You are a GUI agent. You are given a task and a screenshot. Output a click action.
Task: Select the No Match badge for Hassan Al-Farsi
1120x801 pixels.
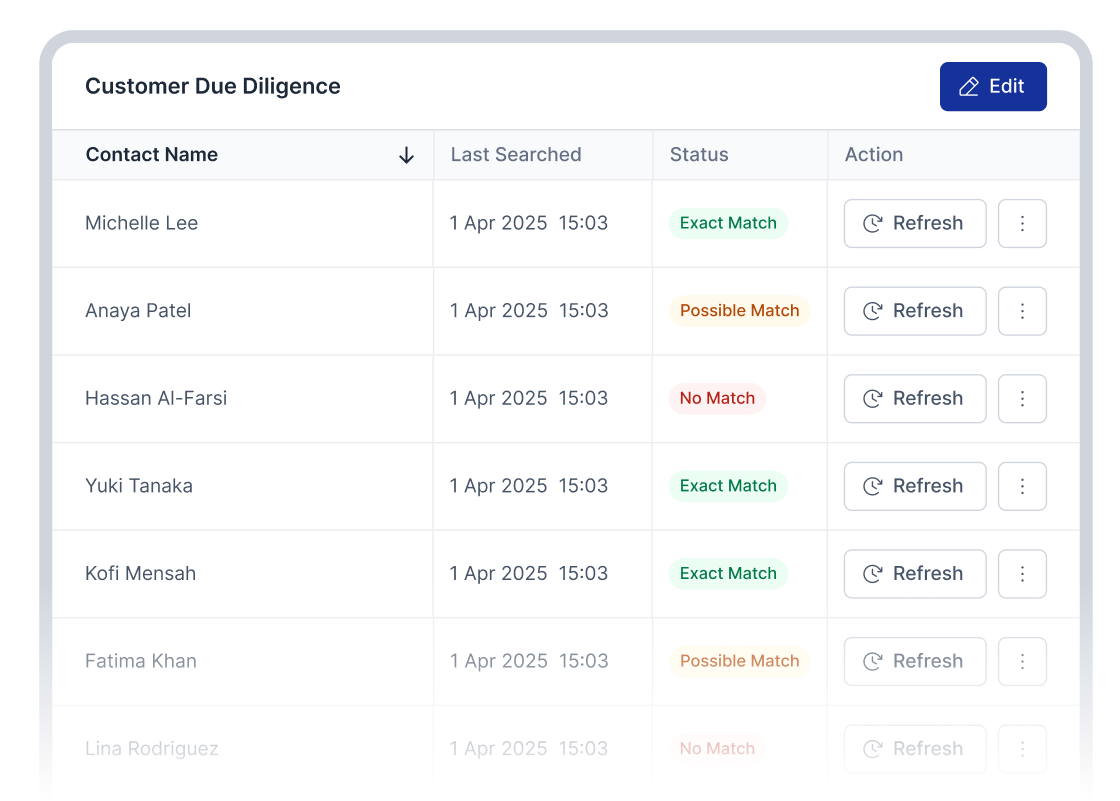717,398
